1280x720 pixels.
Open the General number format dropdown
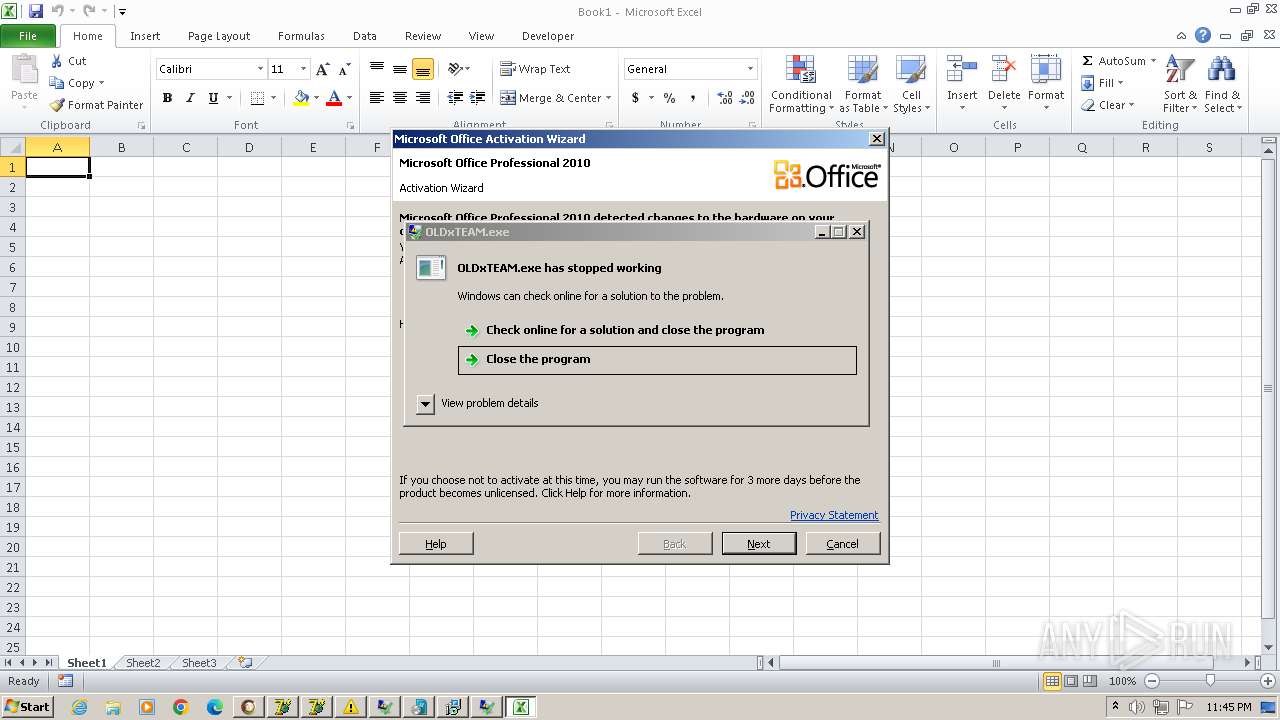coord(750,69)
